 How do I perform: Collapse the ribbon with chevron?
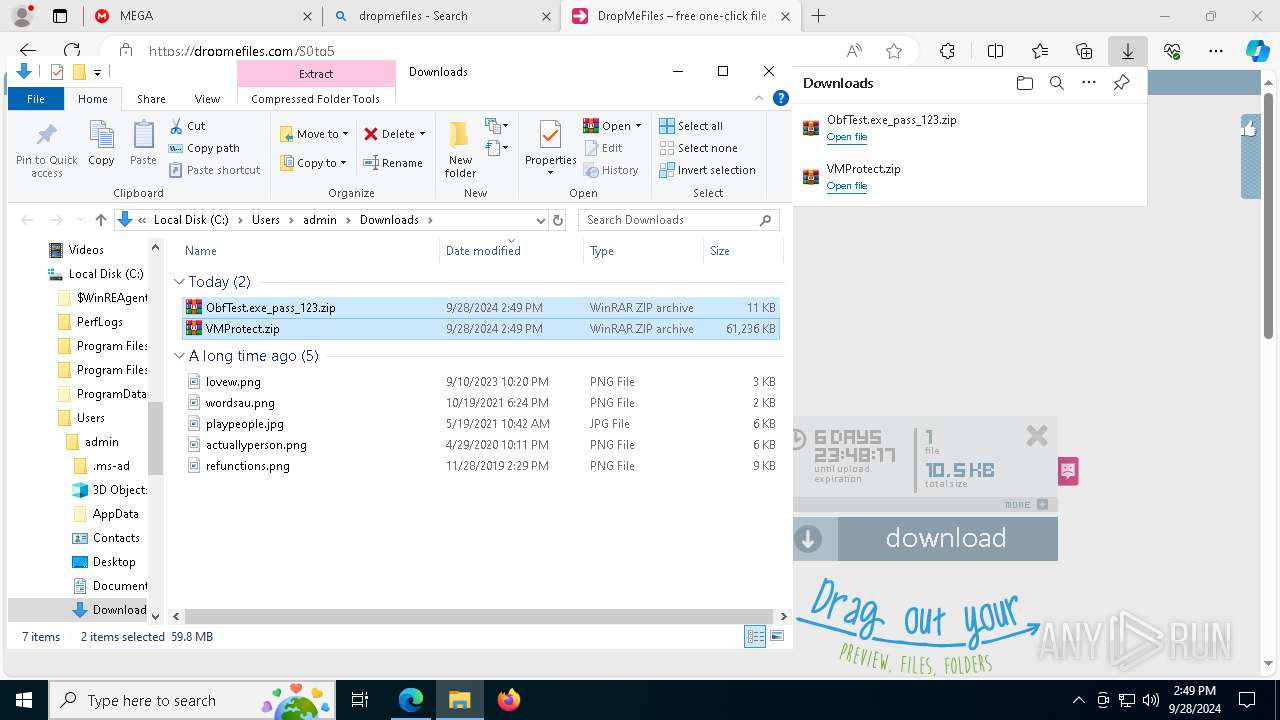click(x=761, y=98)
